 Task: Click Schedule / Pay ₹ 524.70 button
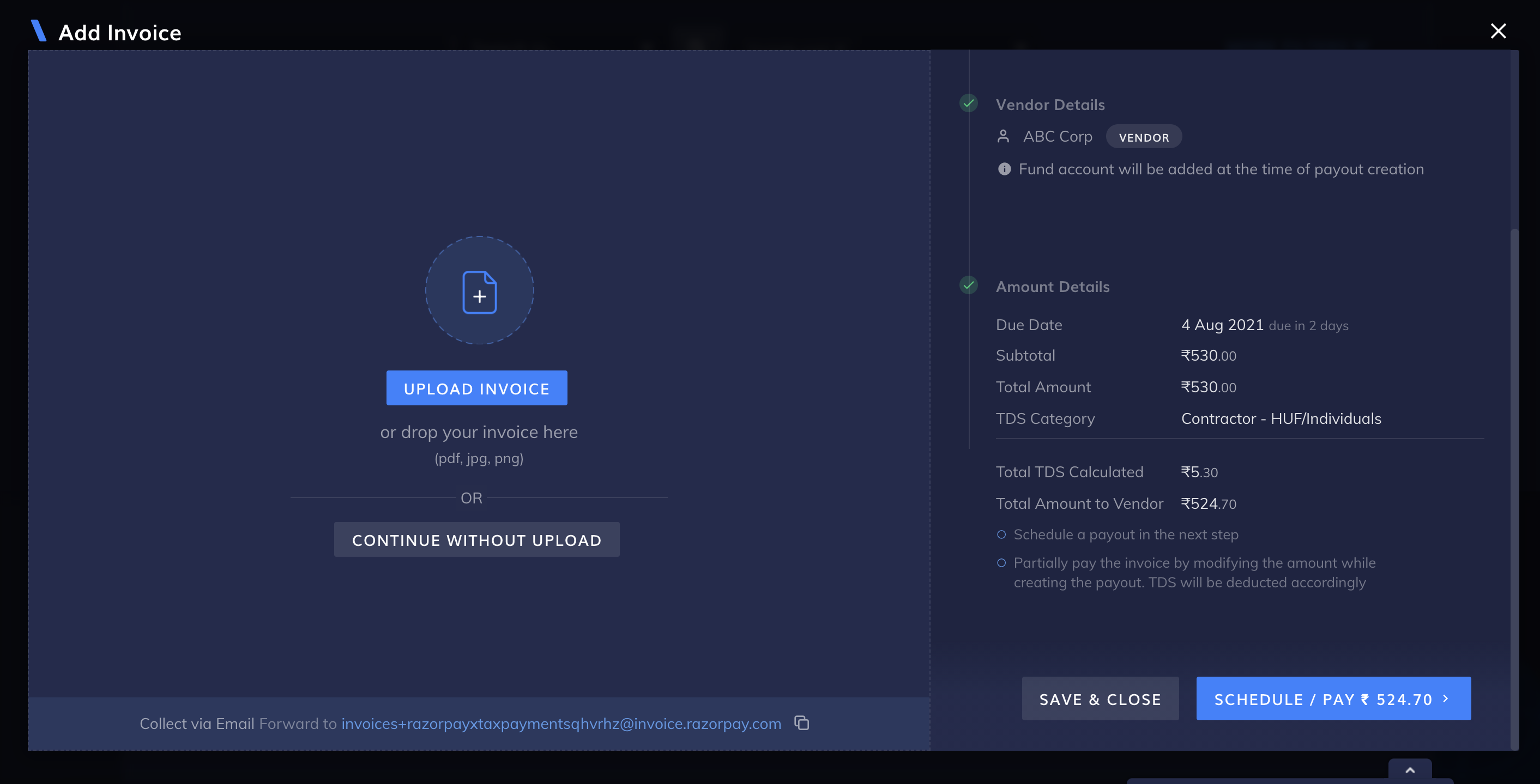(1333, 698)
